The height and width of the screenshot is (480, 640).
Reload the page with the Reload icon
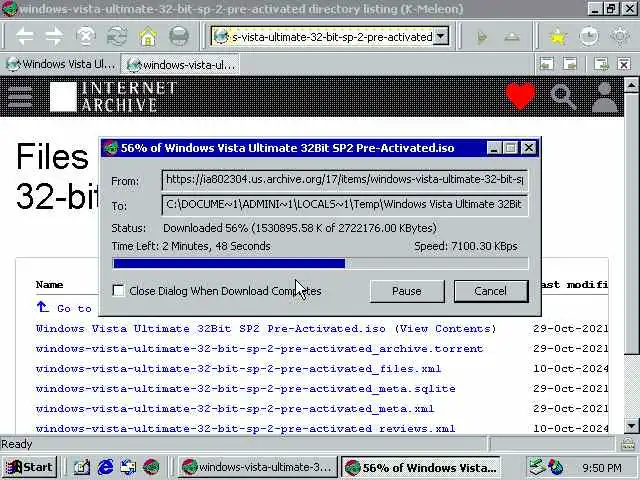click(x=117, y=37)
